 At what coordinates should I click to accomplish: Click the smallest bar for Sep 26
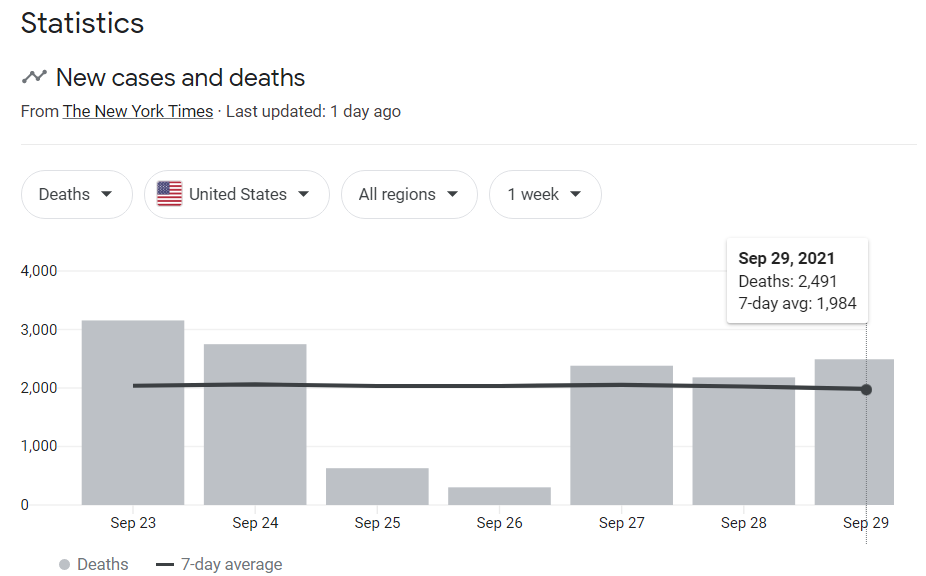499,496
